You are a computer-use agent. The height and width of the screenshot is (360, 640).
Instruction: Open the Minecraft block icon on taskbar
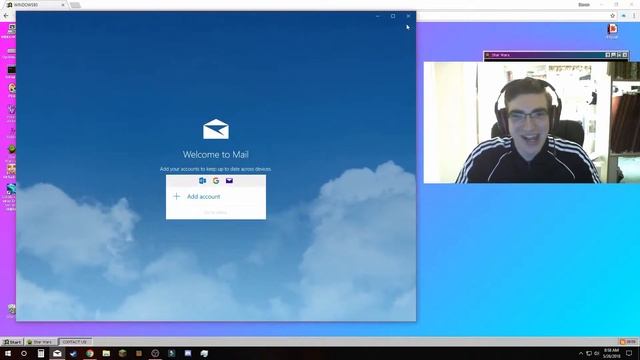[122, 353]
